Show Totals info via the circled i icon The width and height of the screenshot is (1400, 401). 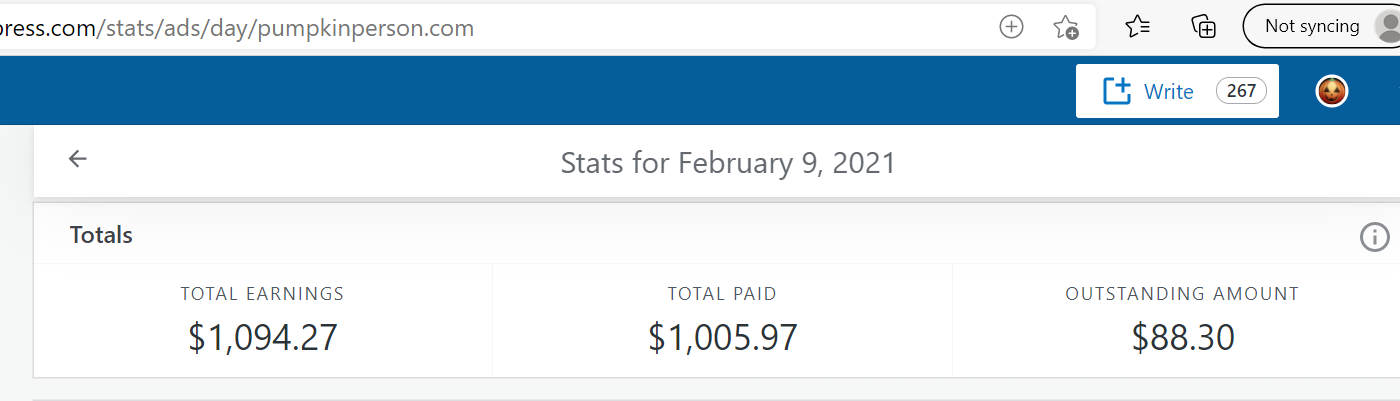coord(1375,237)
